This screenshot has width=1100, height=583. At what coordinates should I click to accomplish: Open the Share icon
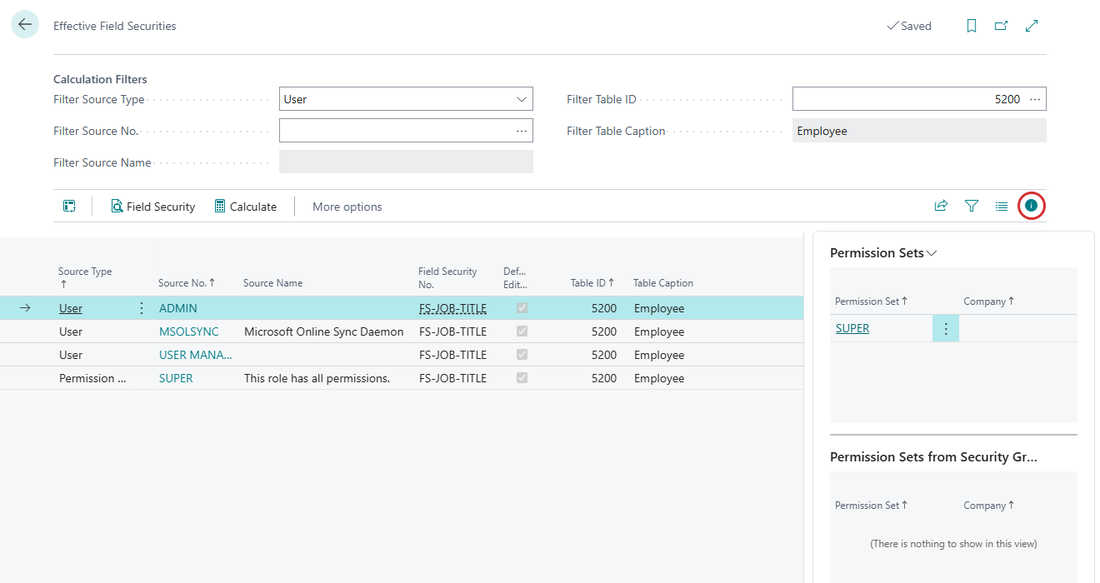coord(941,206)
